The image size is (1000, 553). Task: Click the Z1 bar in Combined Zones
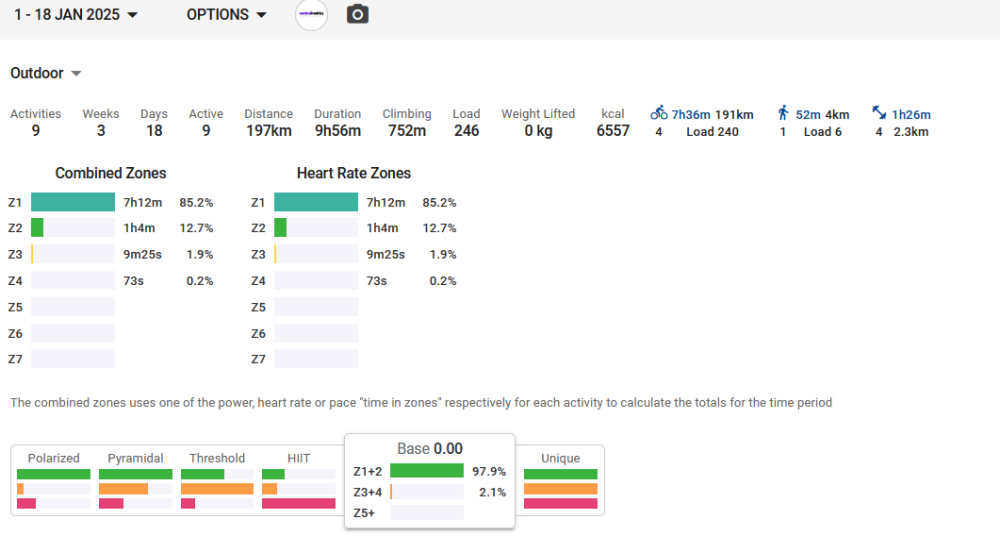tap(73, 203)
